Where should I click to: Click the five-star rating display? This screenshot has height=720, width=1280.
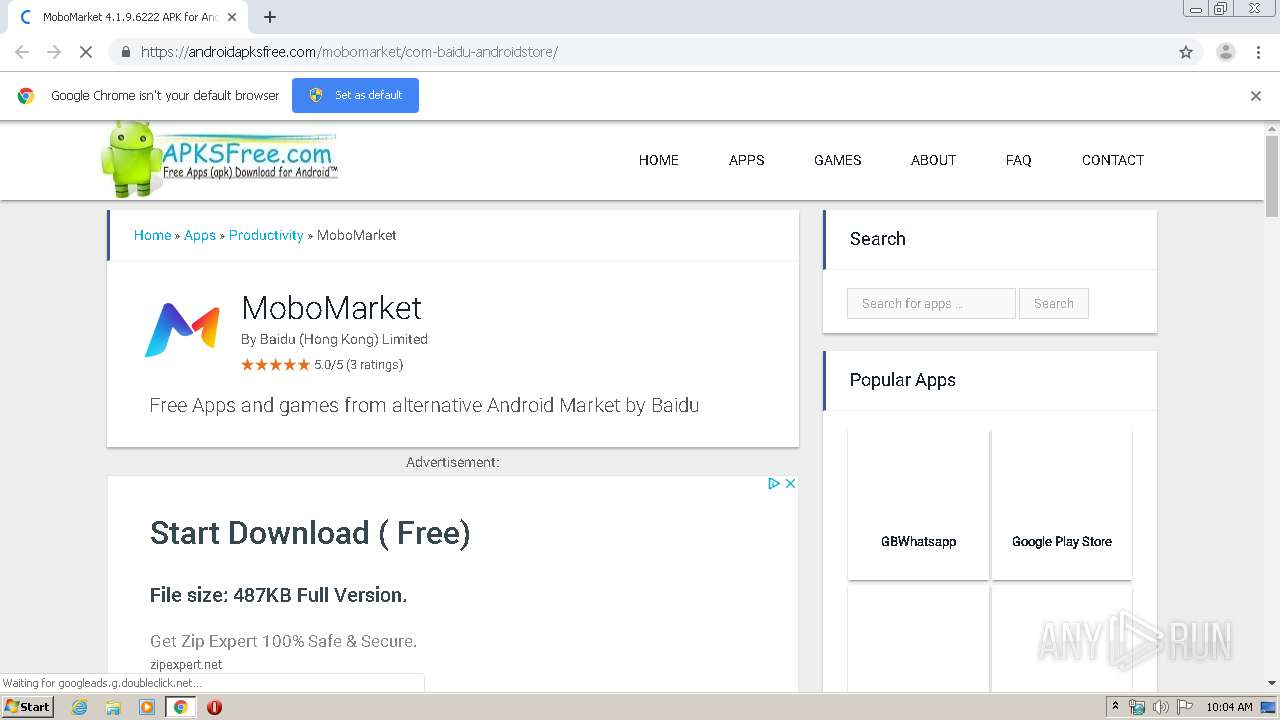pos(275,365)
